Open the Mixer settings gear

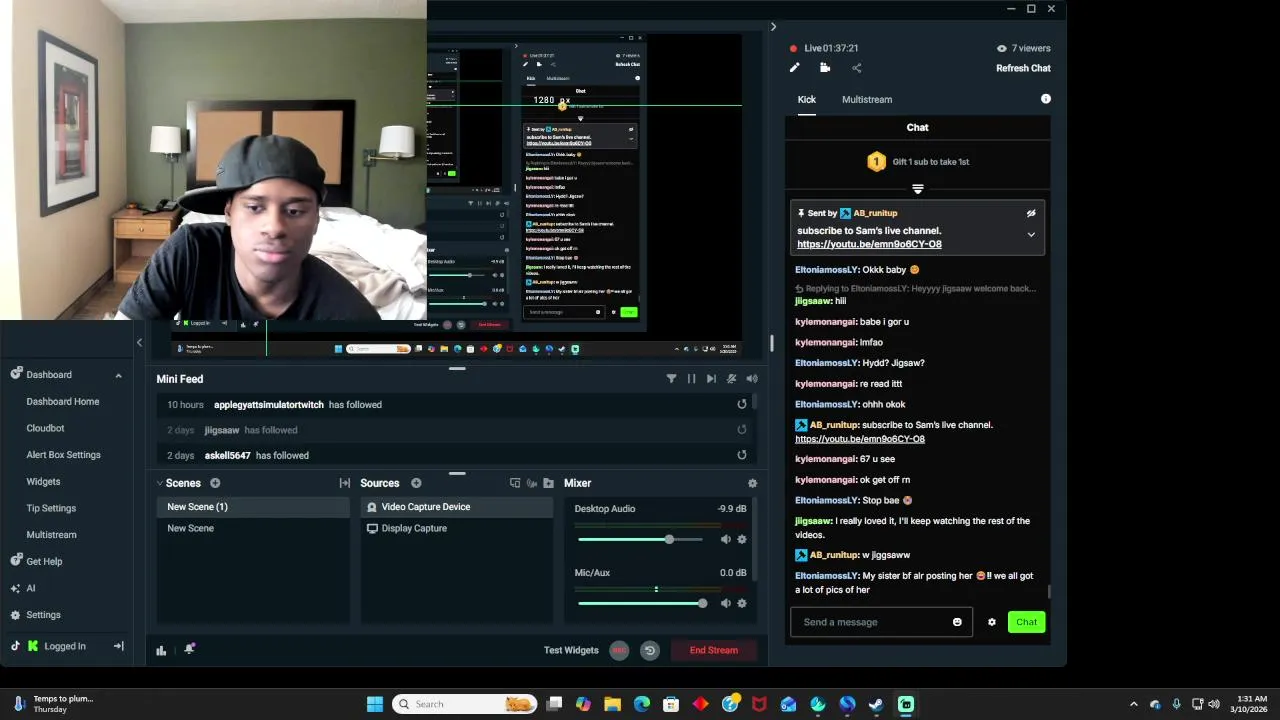[x=753, y=483]
